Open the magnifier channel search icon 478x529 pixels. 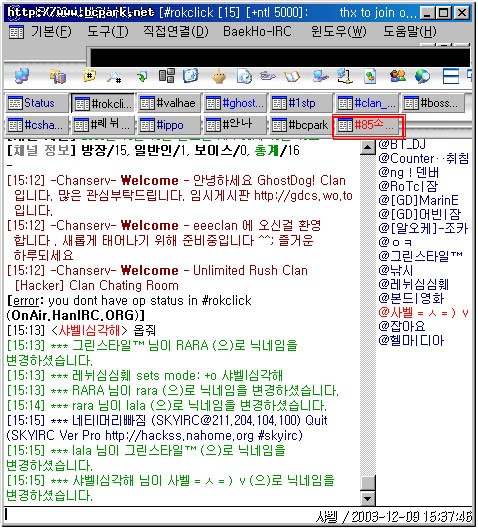tap(114, 77)
